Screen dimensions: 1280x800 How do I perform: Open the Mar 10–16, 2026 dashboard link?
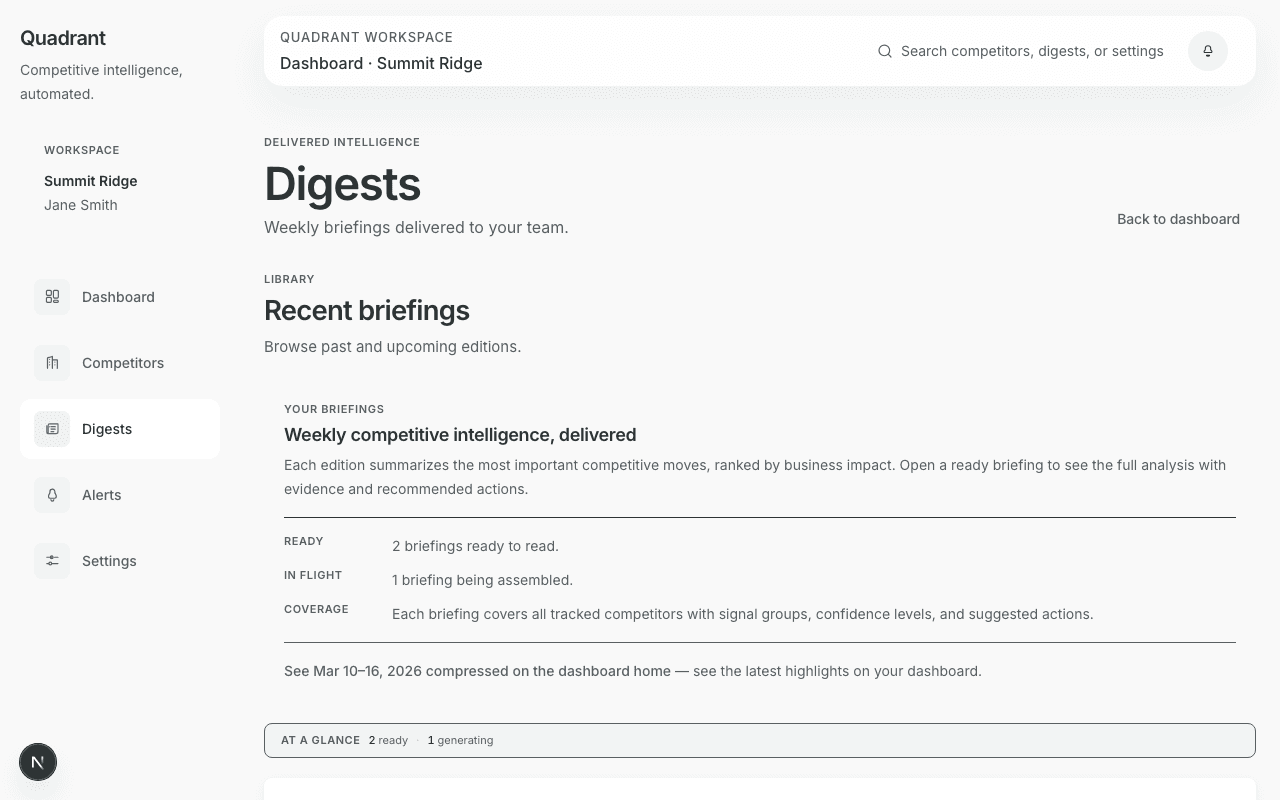coord(477,671)
